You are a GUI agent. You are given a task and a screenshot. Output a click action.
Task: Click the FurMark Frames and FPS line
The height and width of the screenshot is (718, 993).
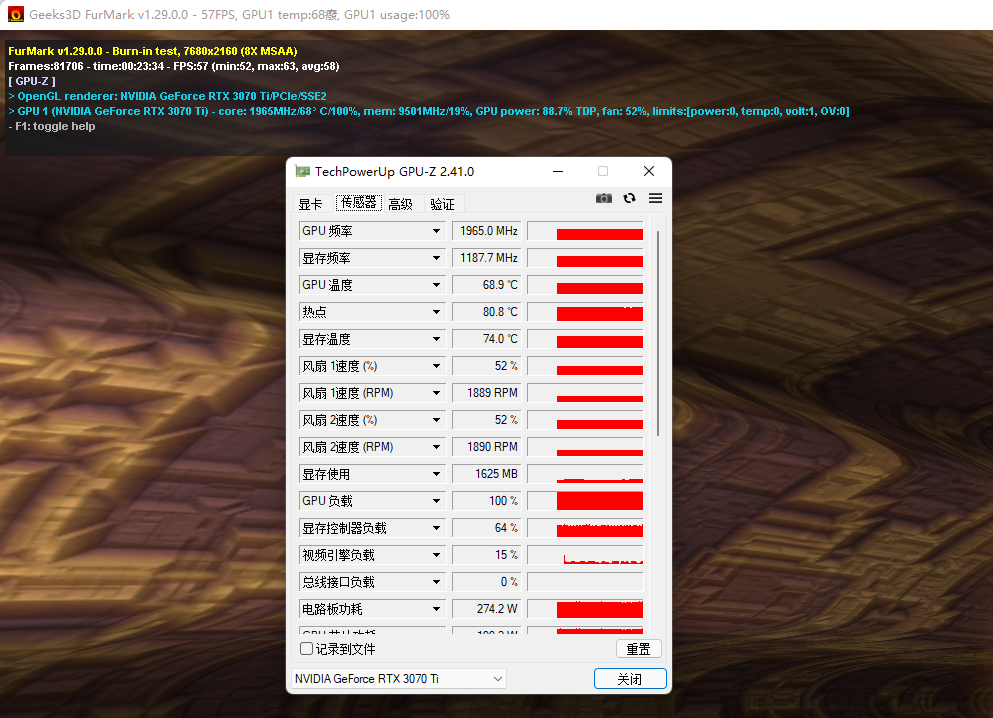point(174,66)
